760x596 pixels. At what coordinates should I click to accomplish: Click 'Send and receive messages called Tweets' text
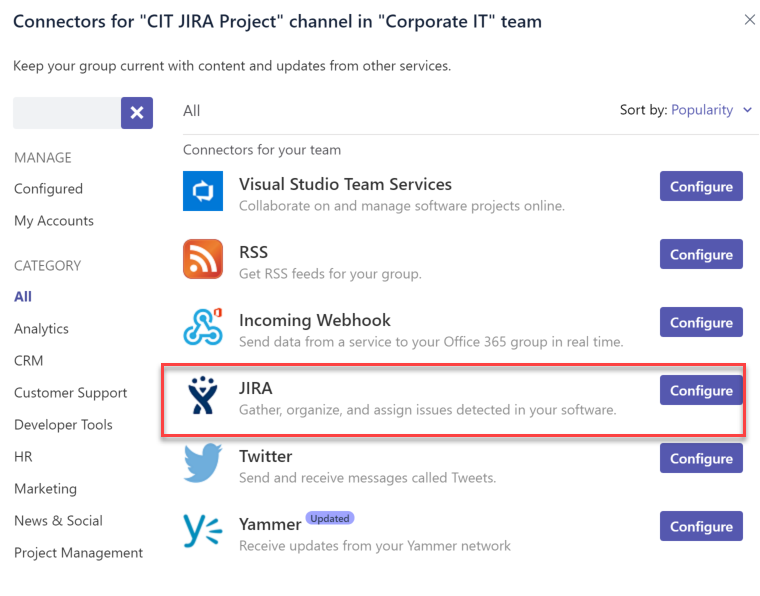click(367, 478)
